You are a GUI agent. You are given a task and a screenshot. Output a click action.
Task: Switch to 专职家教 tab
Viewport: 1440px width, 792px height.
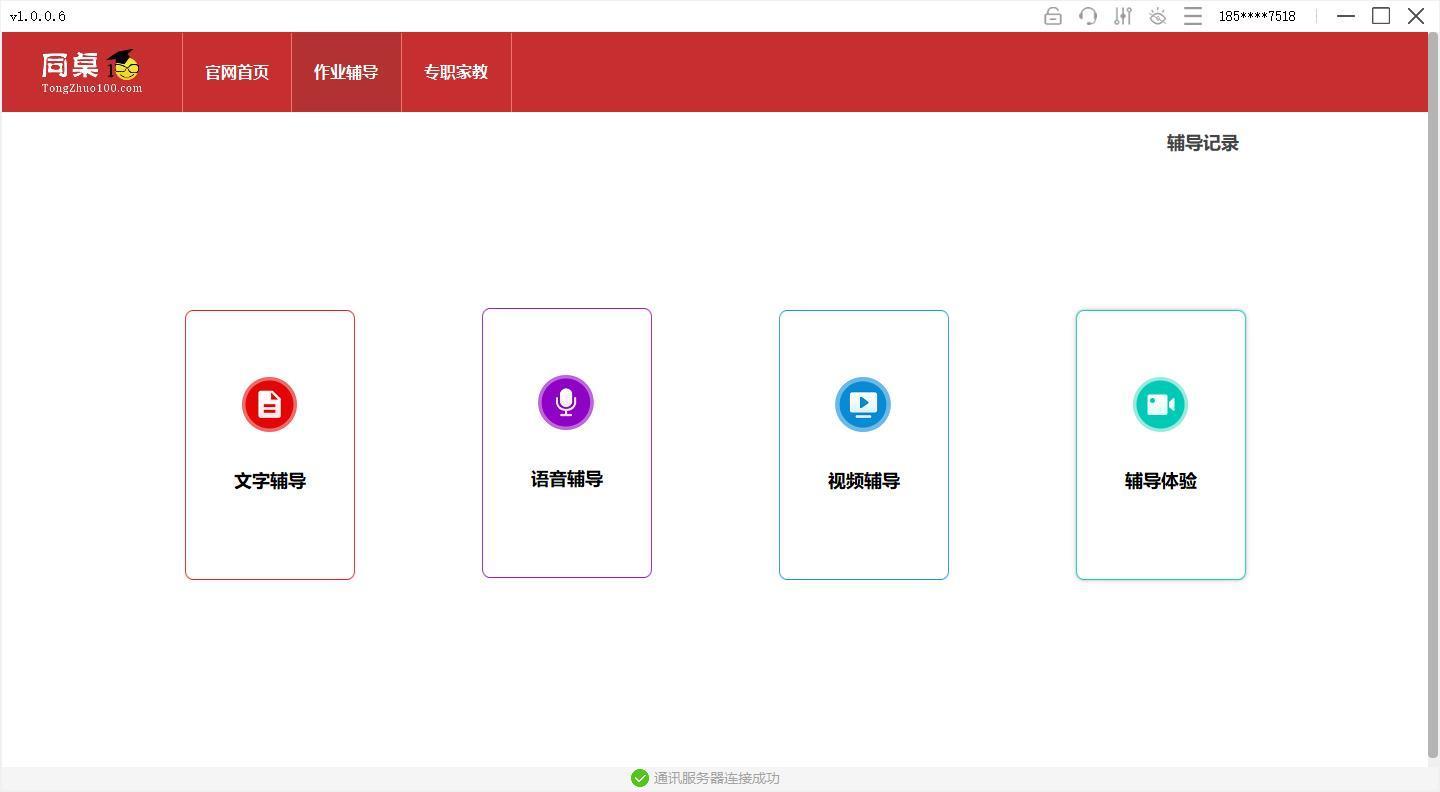point(456,72)
